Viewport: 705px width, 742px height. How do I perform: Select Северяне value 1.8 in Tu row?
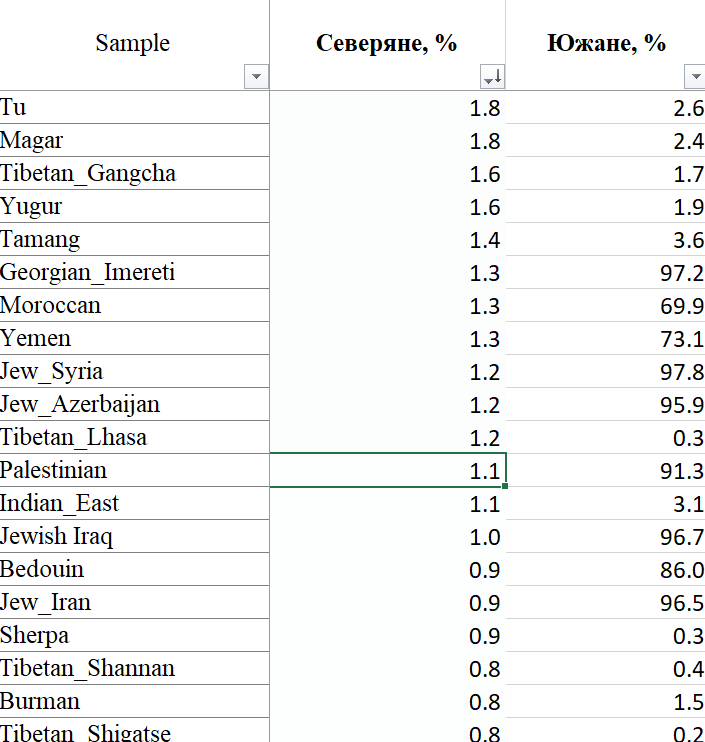pyautogui.click(x=388, y=107)
